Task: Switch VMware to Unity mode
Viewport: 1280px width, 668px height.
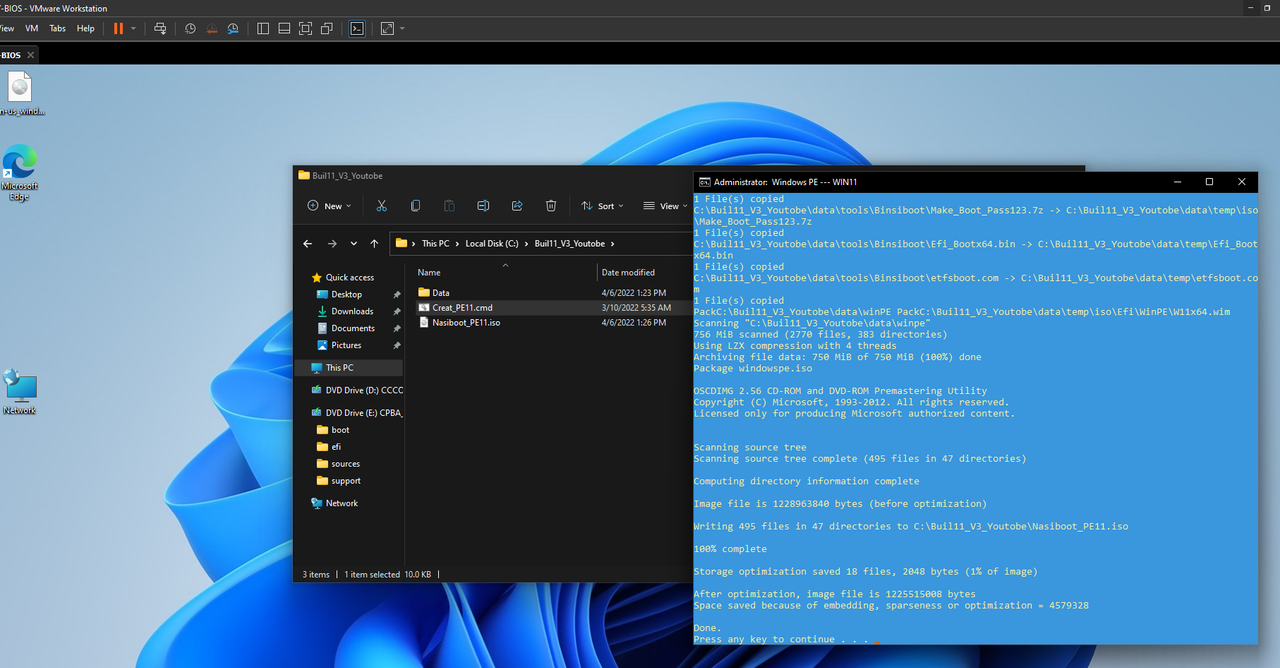Action: 327,28
